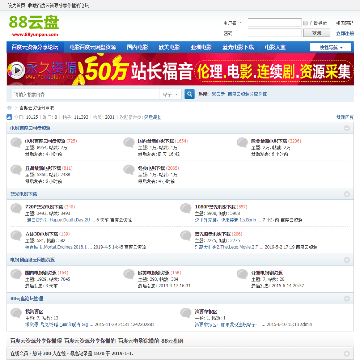This screenshot has height=360, width=360.
Task: Open the 立即注册 register link
Action: tap(344, 33)
